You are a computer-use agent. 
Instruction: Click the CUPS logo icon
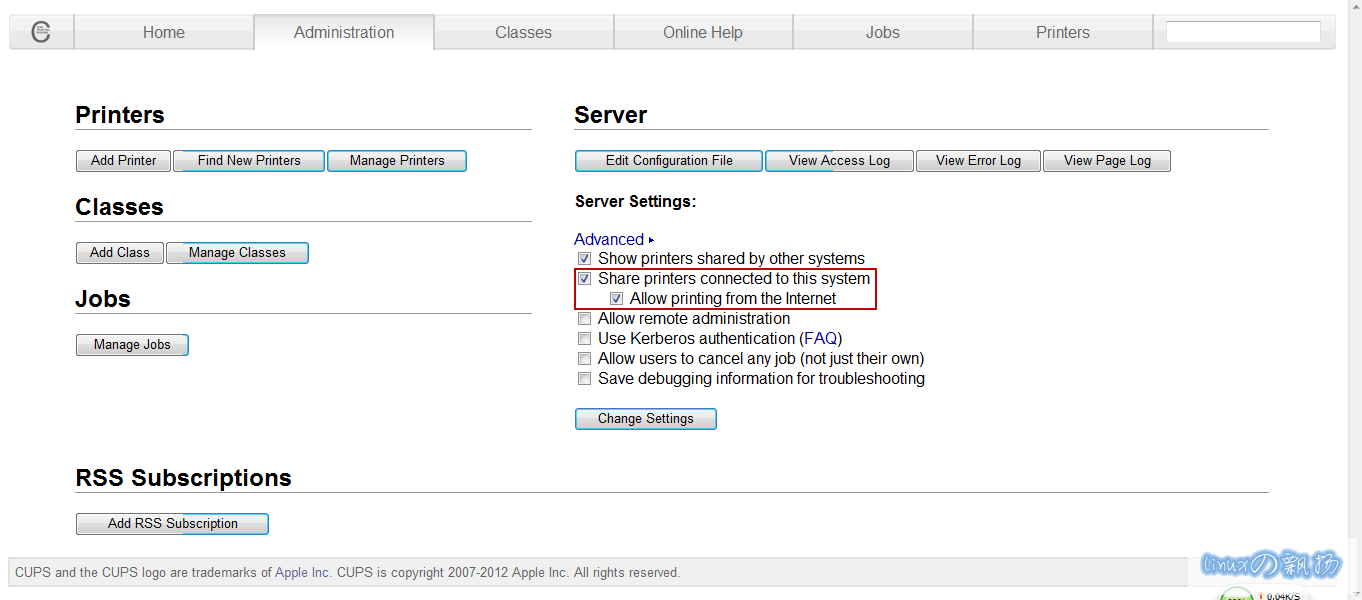41,32
